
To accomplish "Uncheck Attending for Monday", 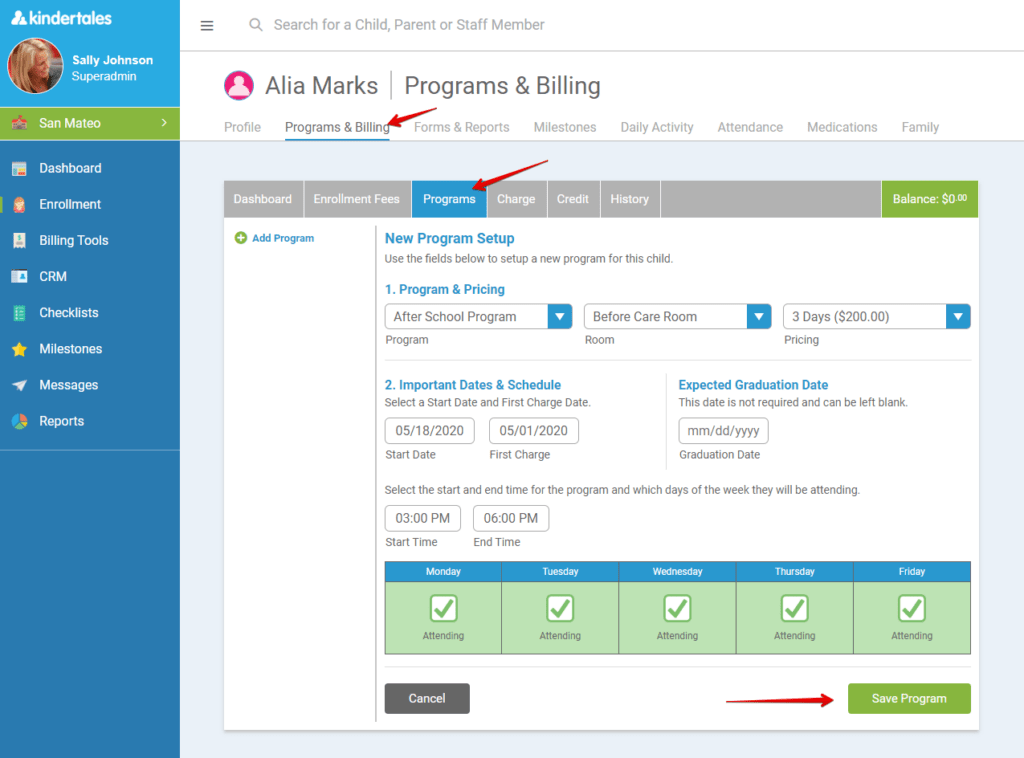I will coord(442,608).
